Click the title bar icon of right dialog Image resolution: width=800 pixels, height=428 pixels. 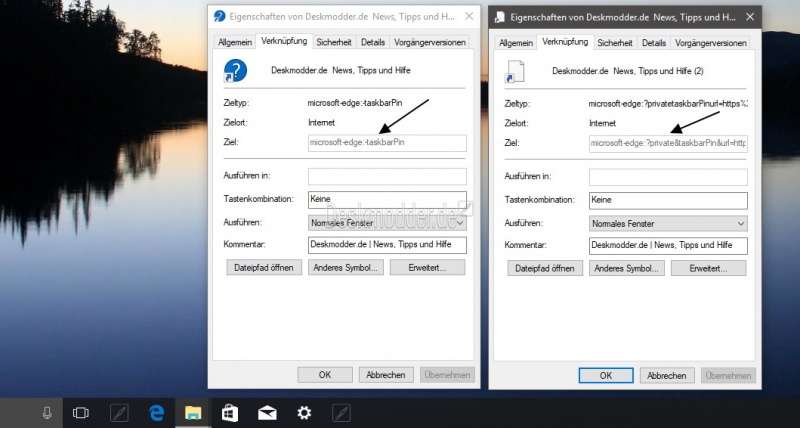[x=500, y=17]
